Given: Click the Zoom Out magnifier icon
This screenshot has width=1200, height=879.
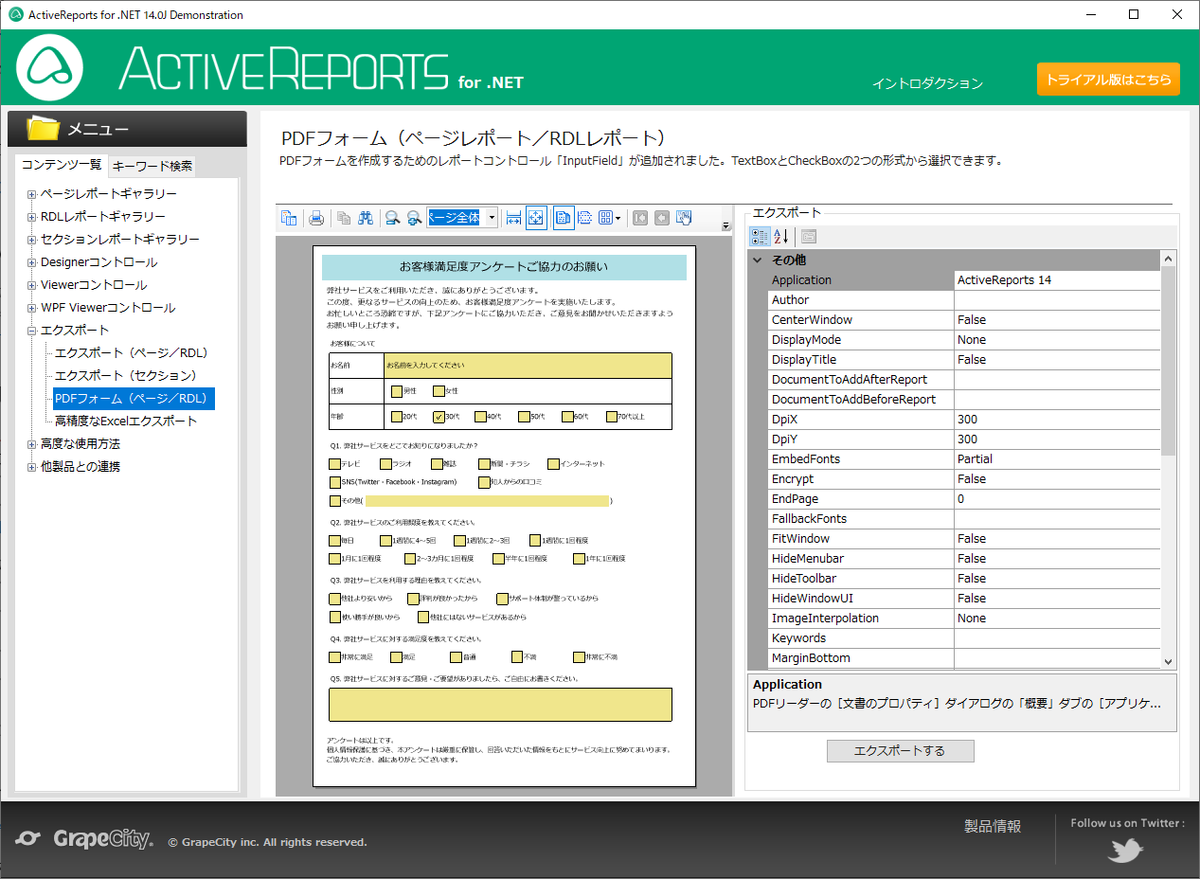Looking at the screenshot, I should (393, 218).
